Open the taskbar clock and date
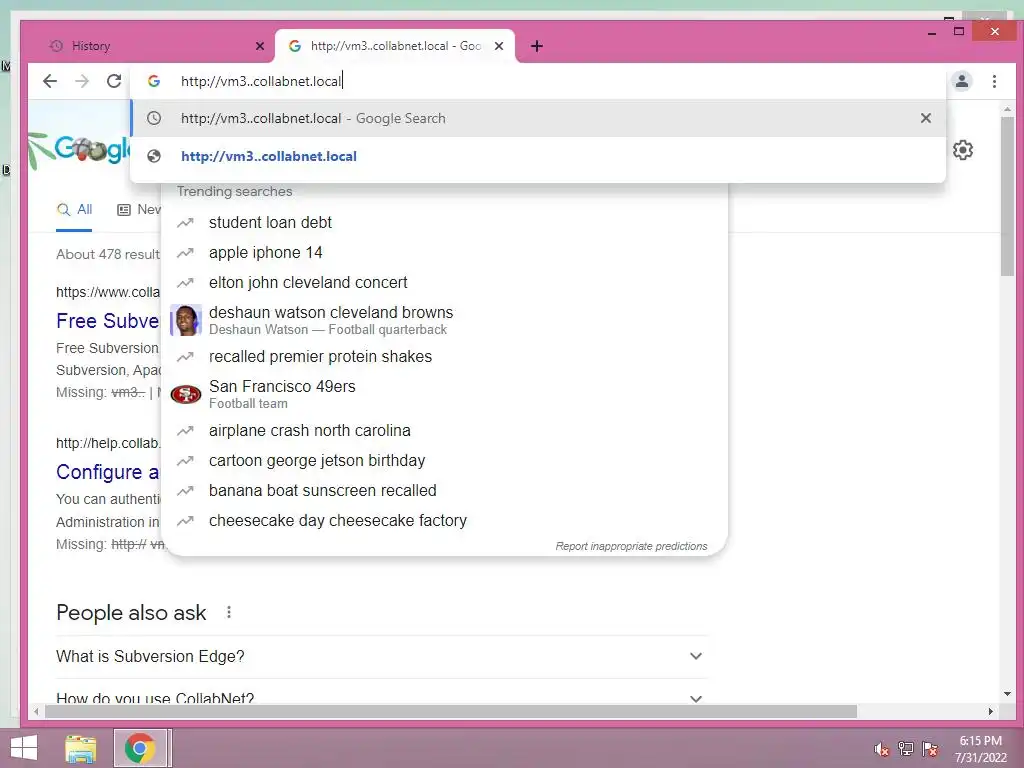The height and width of the screenshot is (768, 1024). [x=980, y=749]
